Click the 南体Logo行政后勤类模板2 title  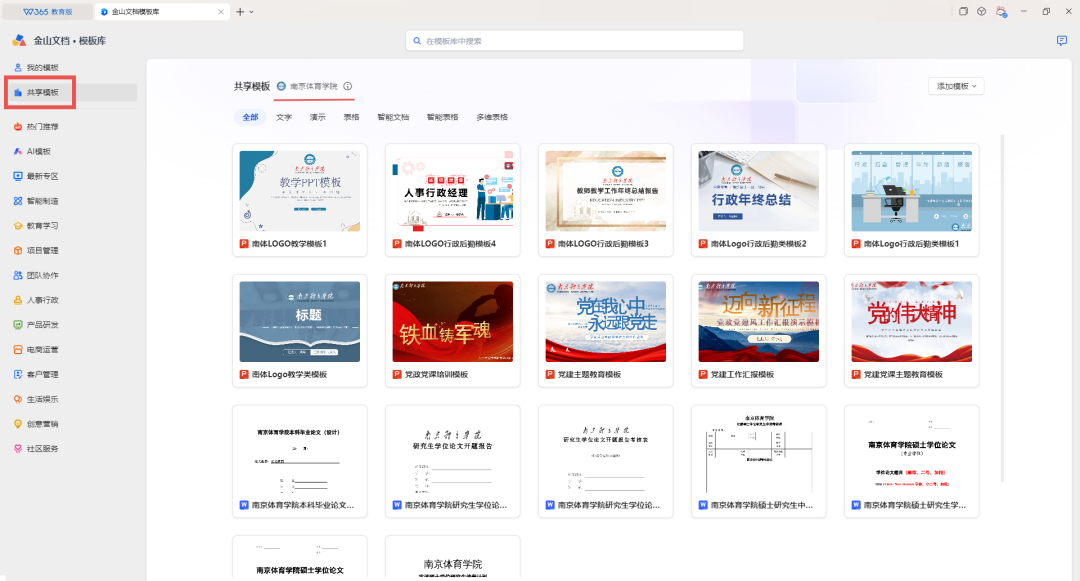pos(758,244)
